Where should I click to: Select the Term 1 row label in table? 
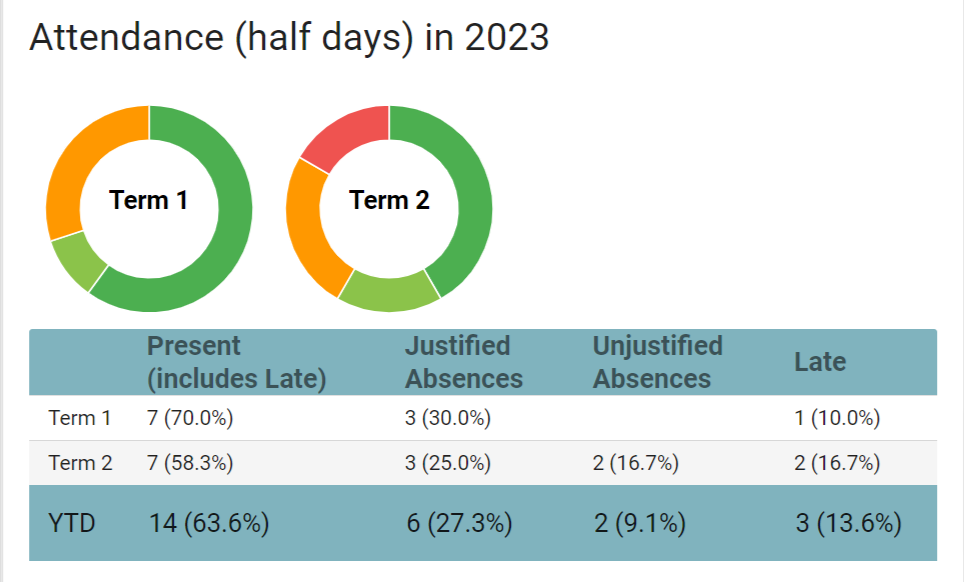pos(80,418)
